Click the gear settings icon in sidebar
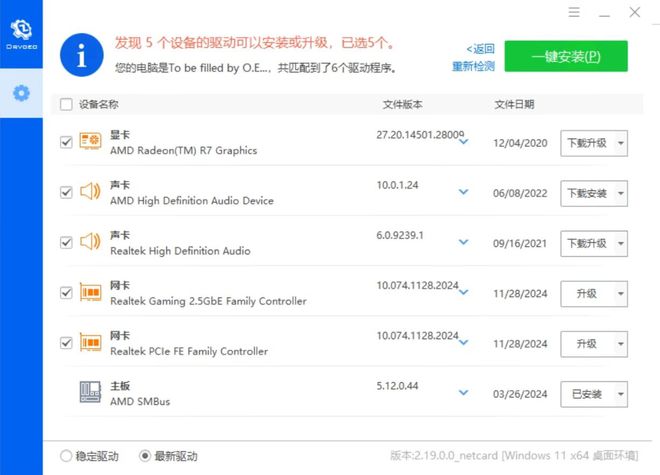This screenshot has width=660, height=475. click(x=21, y=93)
